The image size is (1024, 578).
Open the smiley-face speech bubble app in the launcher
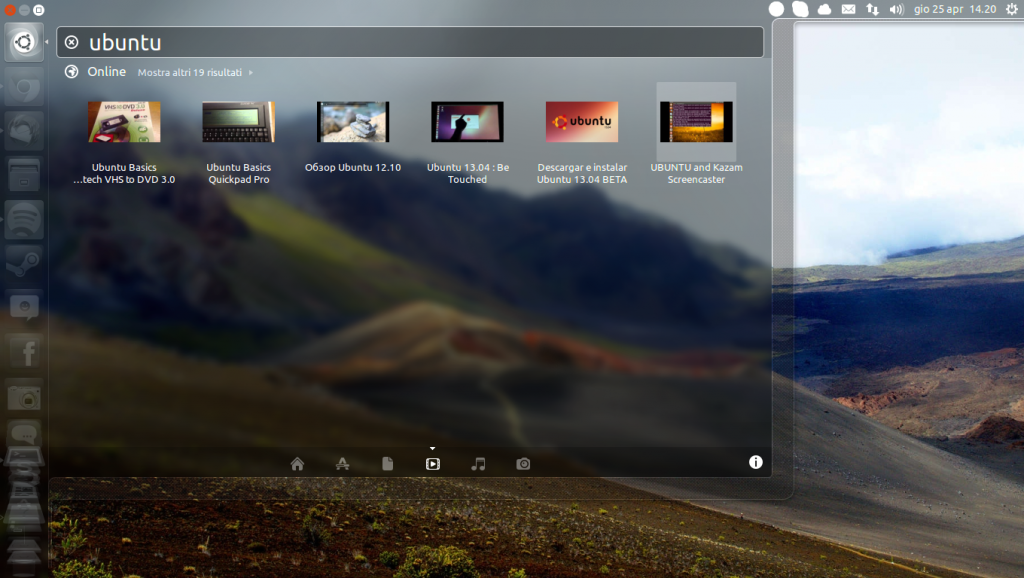point(24,308)
